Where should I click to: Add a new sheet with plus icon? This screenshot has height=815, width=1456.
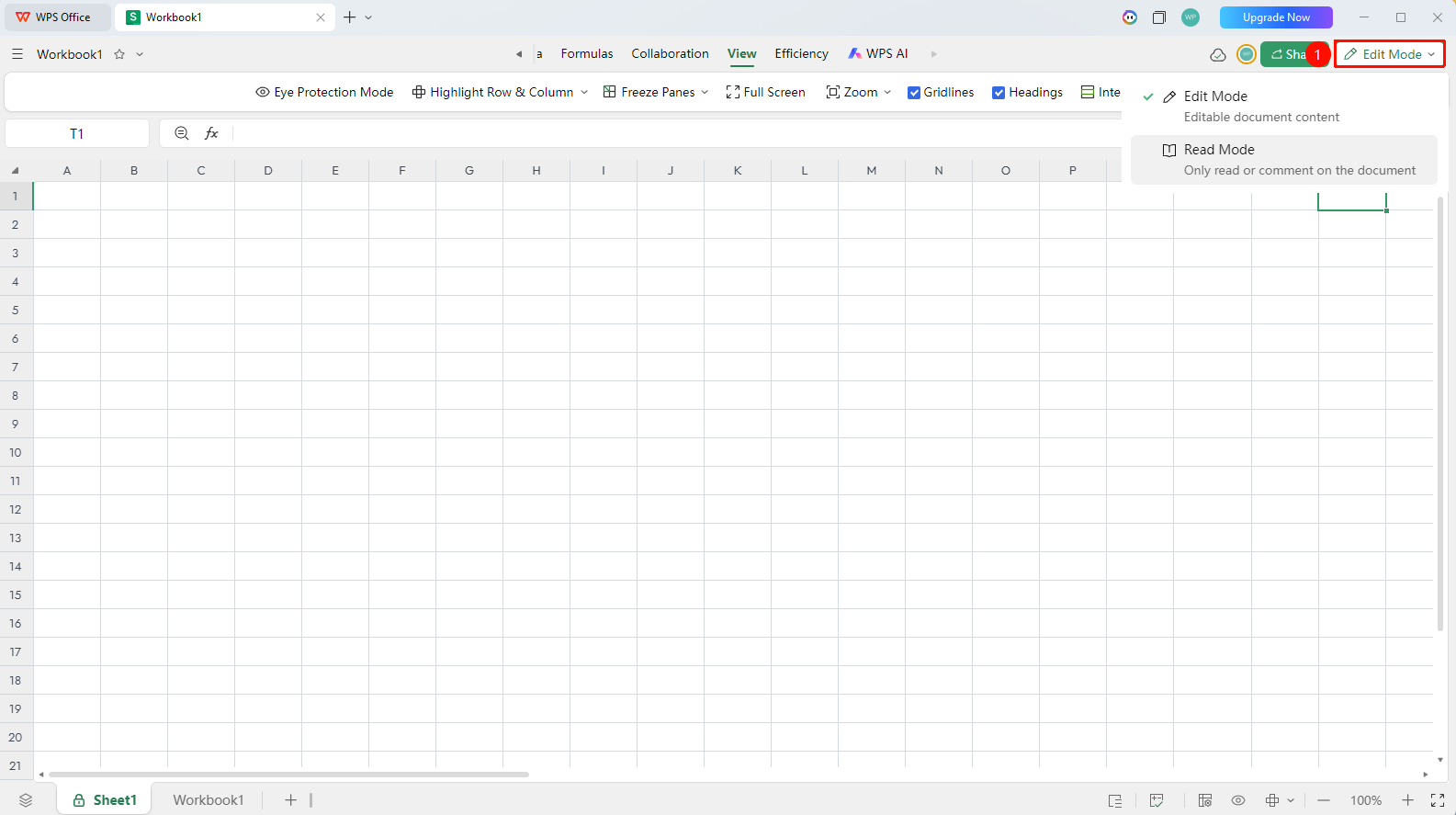pyautogui.click(x=290, y=800)
